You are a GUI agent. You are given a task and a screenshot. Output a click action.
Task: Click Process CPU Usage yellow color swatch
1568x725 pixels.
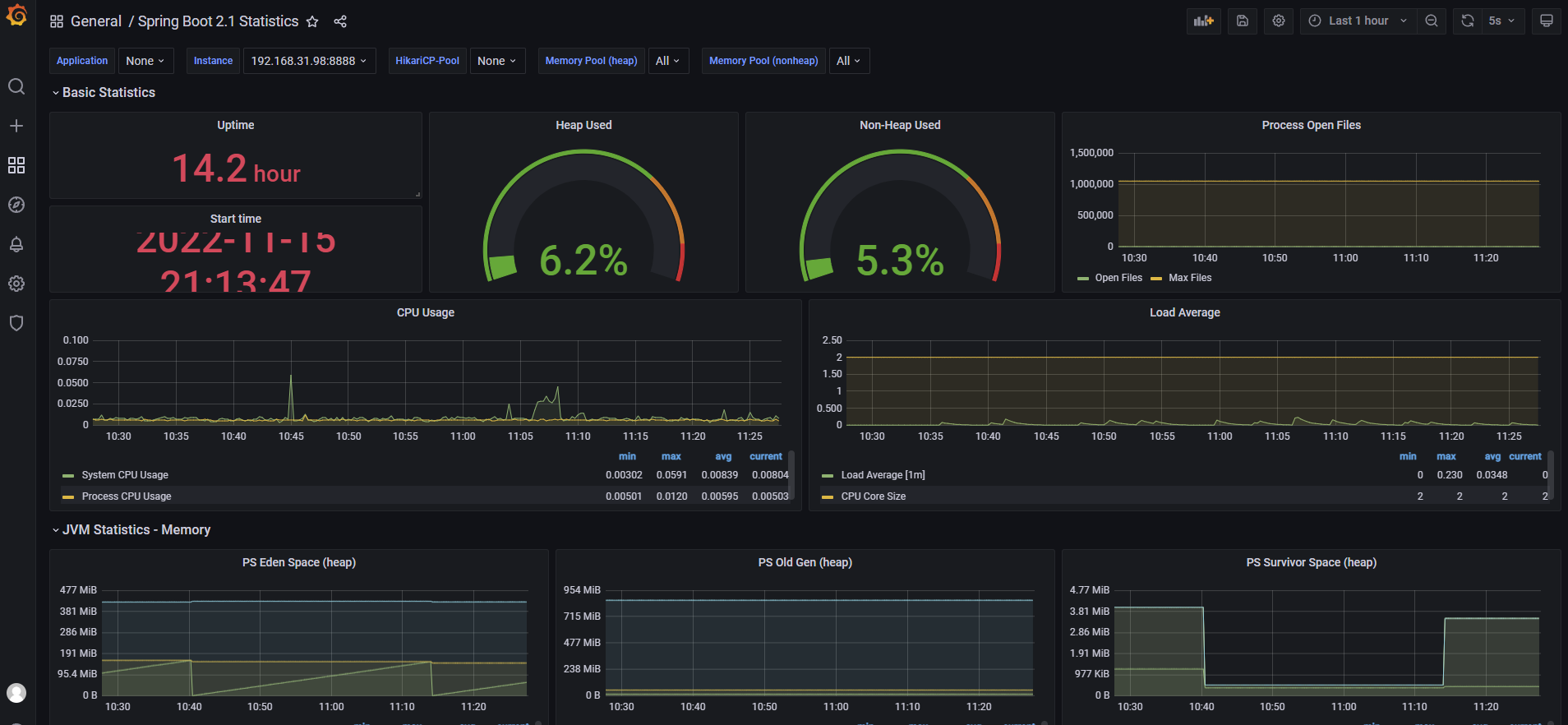(x=68, y=497)
